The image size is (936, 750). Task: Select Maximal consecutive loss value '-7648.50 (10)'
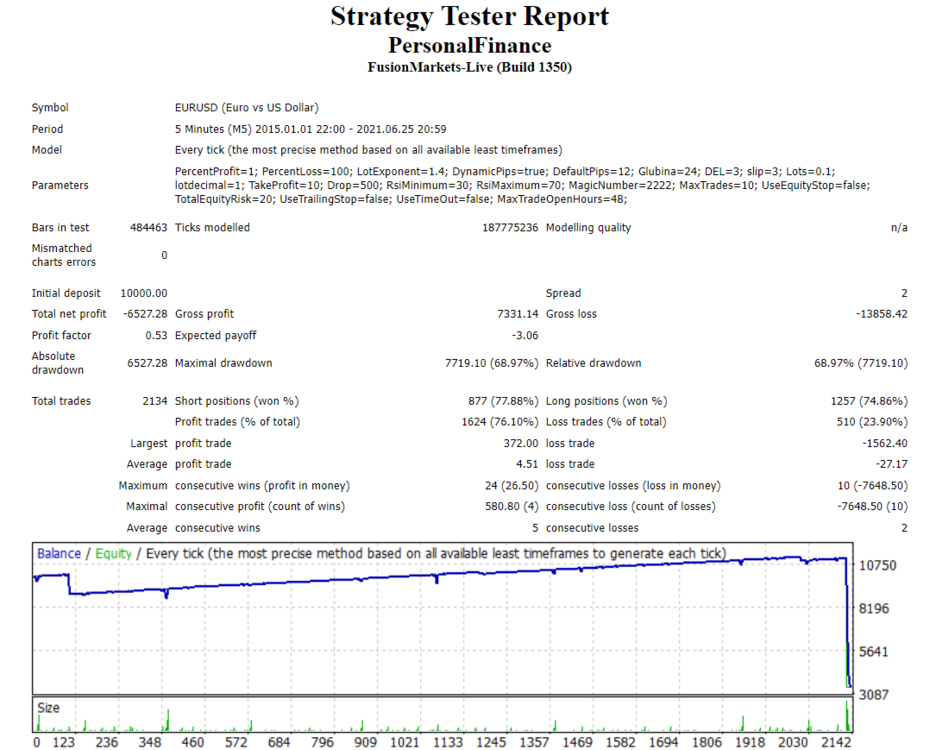(873, 506)
